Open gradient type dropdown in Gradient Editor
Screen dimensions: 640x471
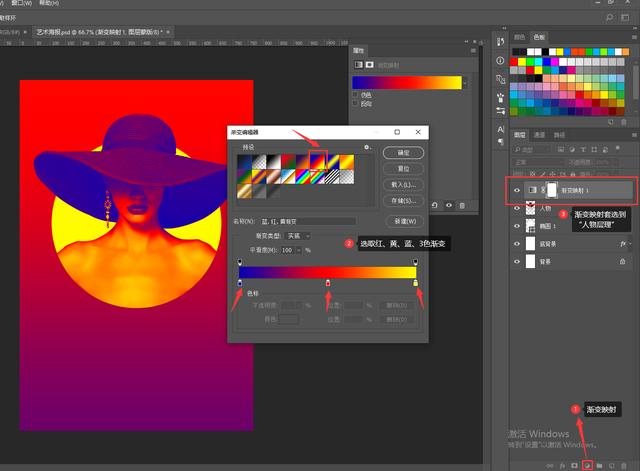tap(298, 236)
